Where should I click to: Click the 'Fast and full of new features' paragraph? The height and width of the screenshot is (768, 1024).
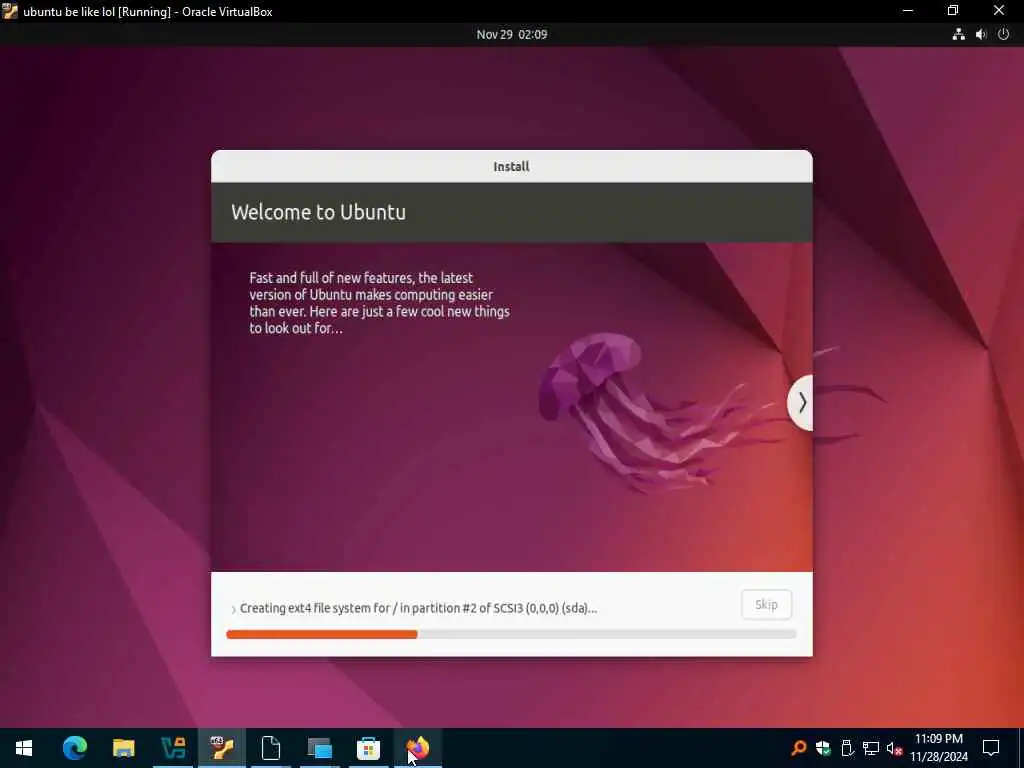379,303
